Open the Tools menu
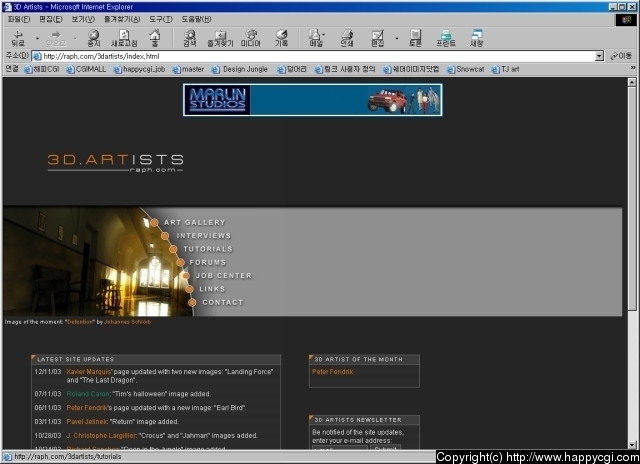Image resolution: width=640 pixels, height=464 pixels. (160, 19)
